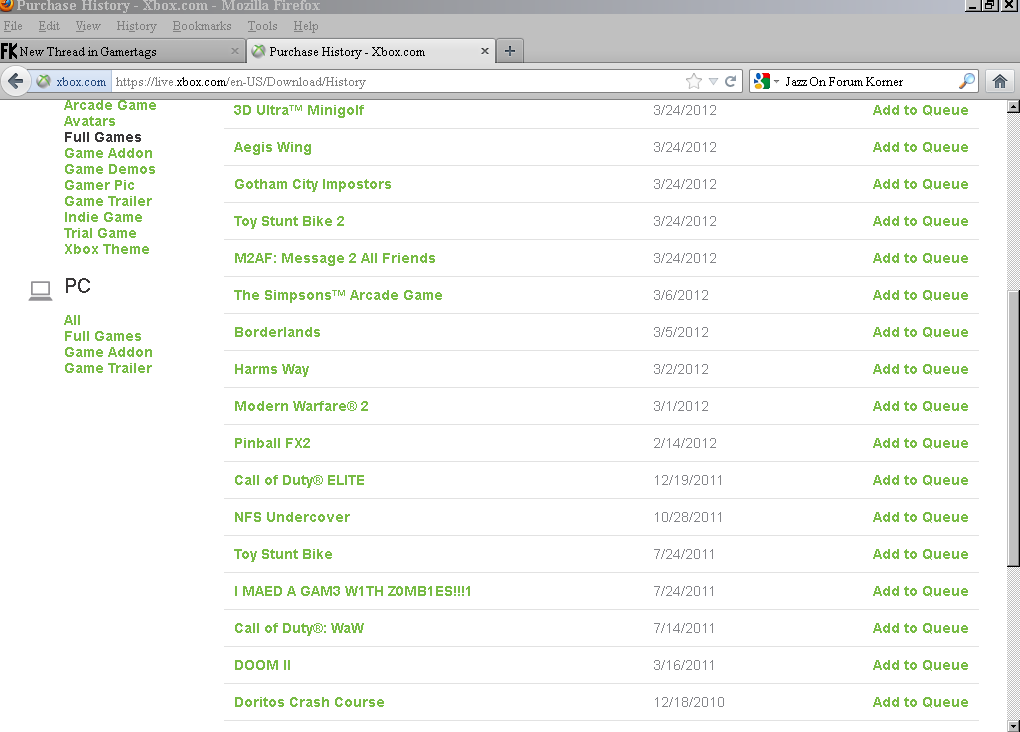
Task: Add Borderlands to the download queue
Action: pyautogui.click(x=920, y=332)
